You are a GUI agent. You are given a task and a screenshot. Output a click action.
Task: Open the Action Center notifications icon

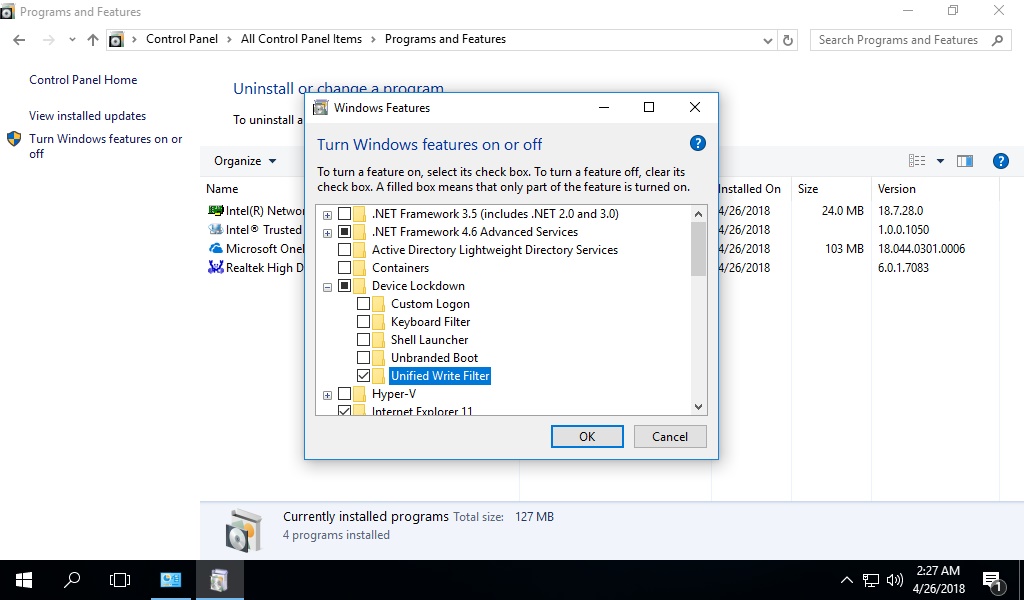point(992,580)
